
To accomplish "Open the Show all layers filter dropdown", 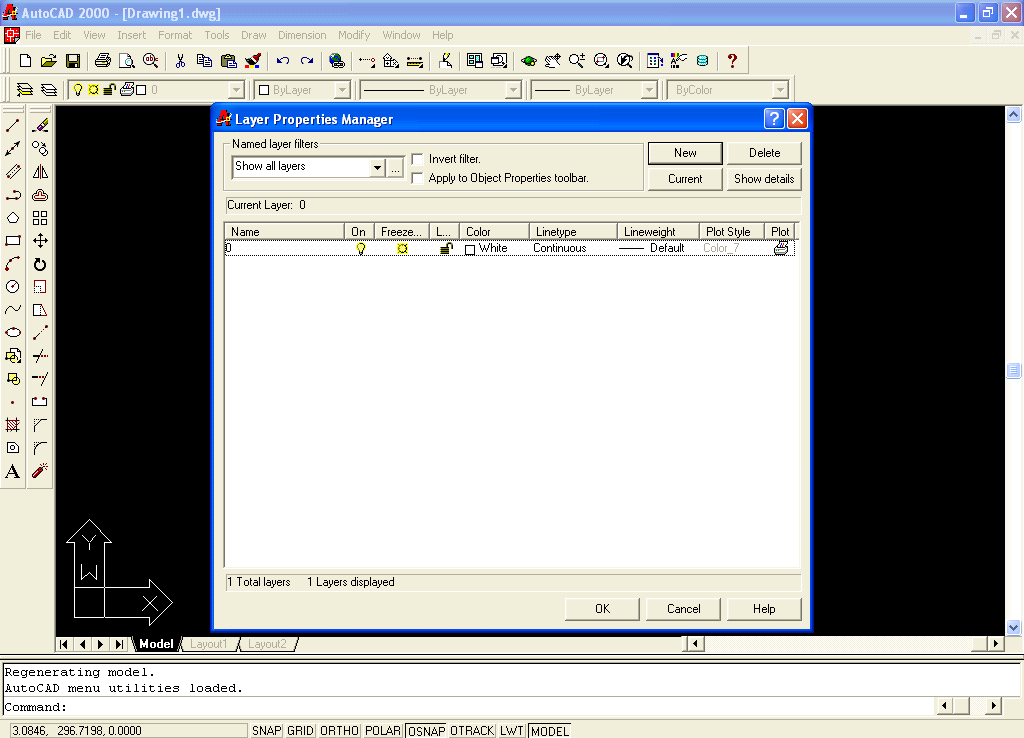I will click(x=377, y=168).
